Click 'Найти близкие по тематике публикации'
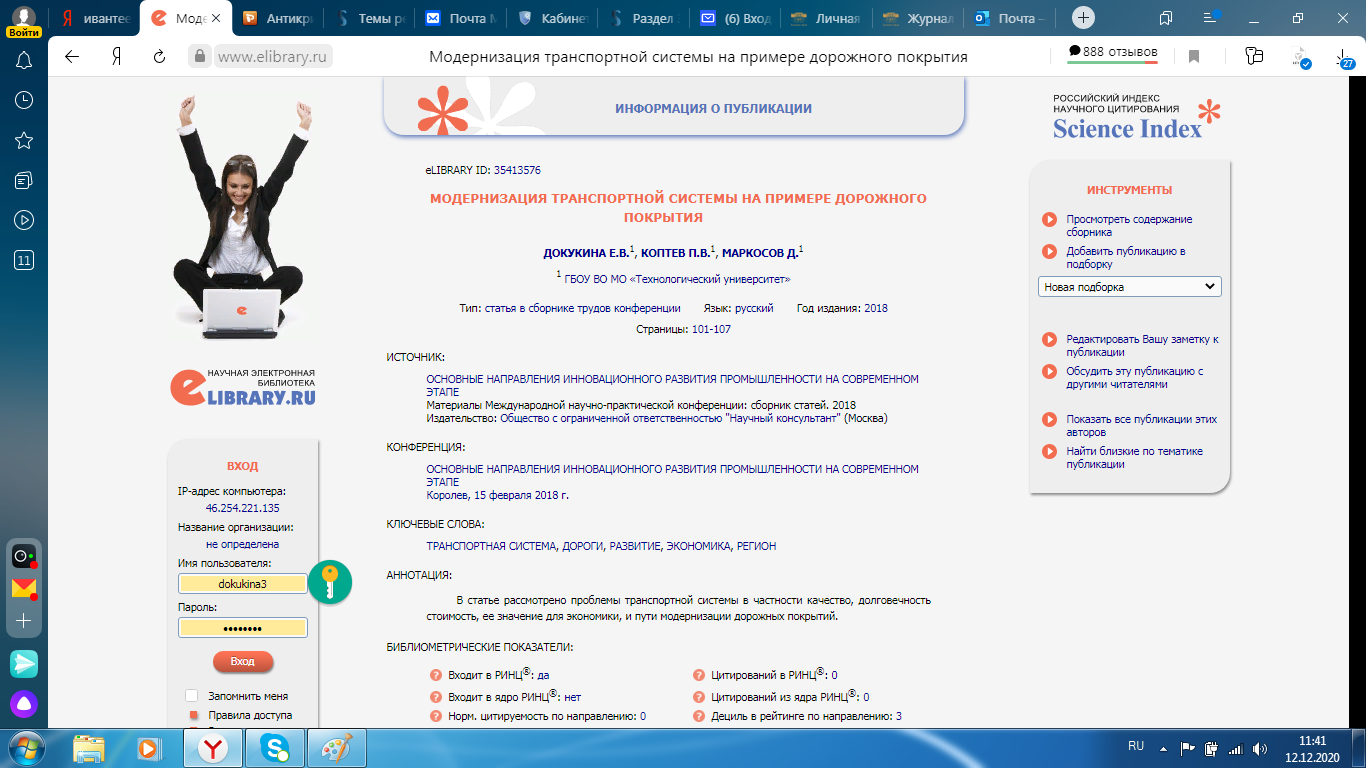 click(1134, 457)
